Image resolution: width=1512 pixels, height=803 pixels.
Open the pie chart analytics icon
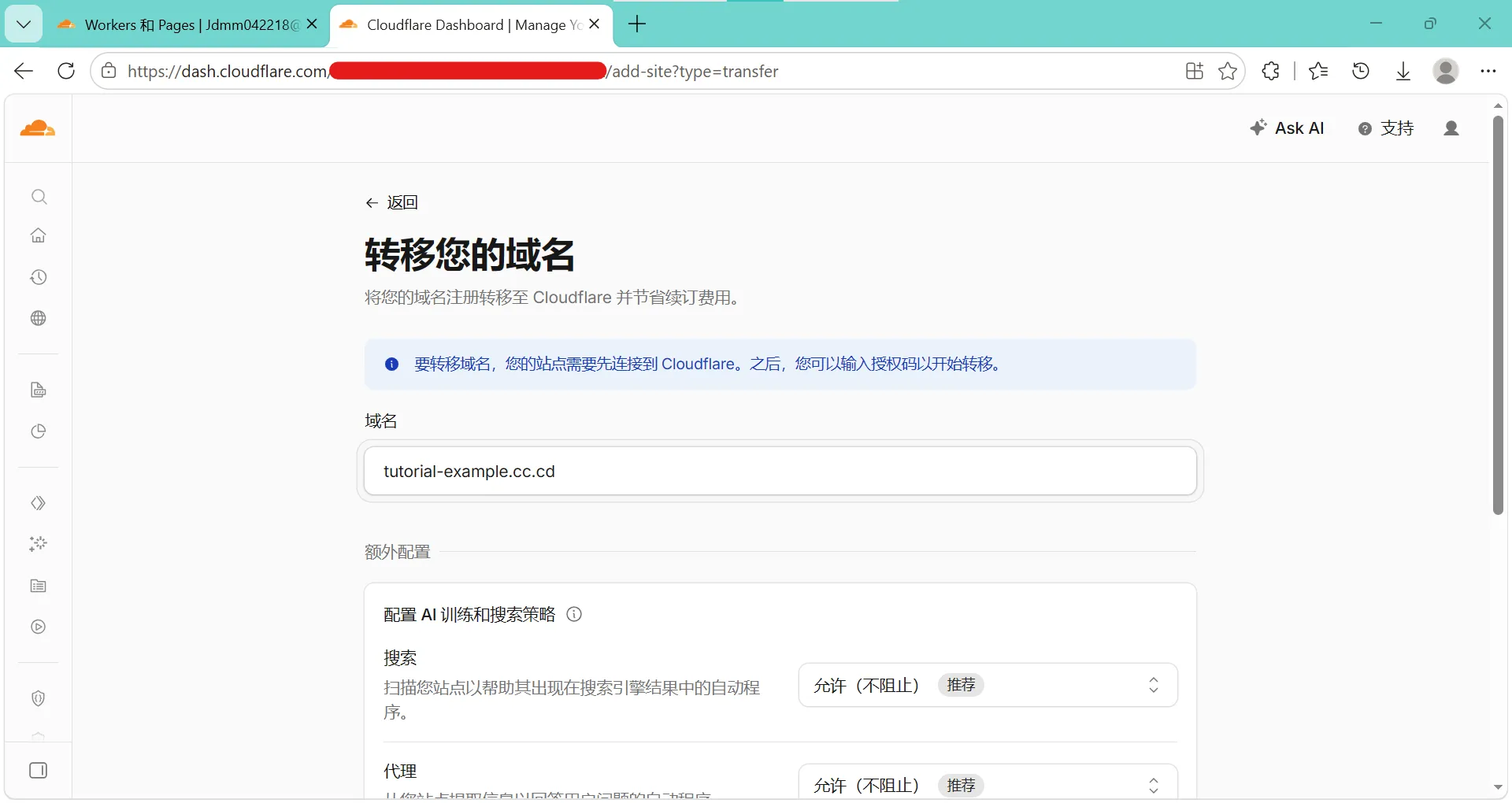coord(39,431)
